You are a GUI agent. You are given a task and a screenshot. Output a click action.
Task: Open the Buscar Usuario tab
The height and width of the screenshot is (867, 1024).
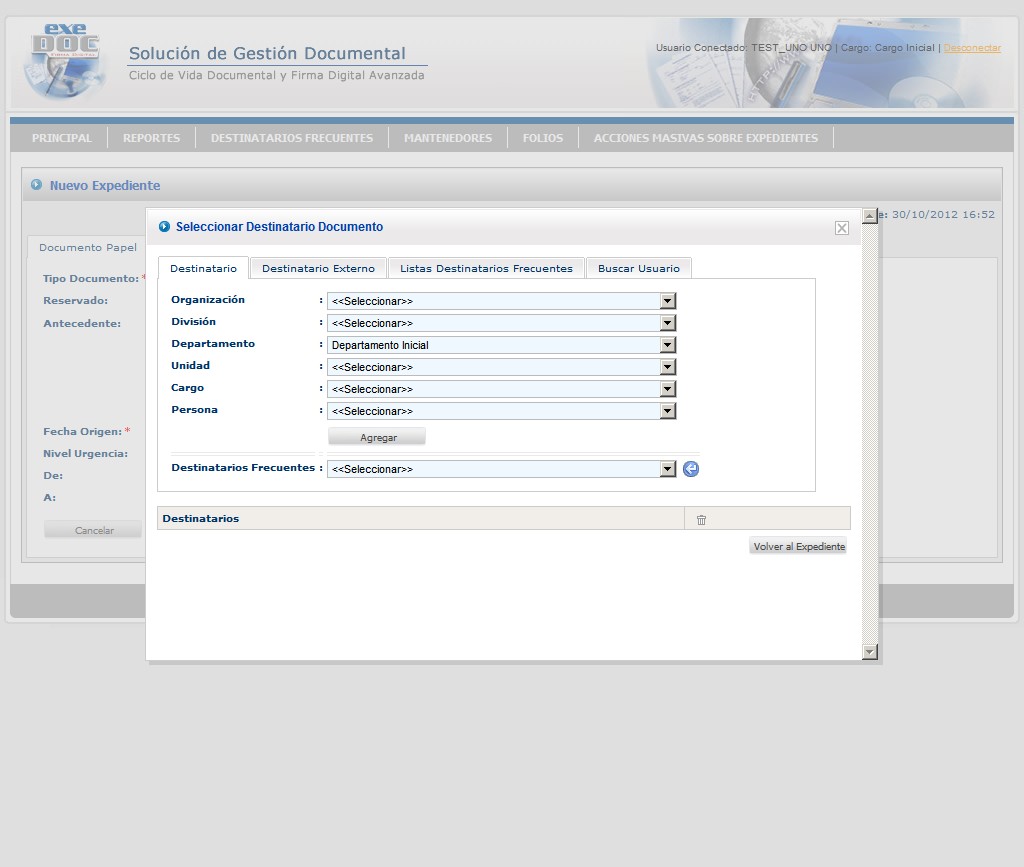coord(639,268)
